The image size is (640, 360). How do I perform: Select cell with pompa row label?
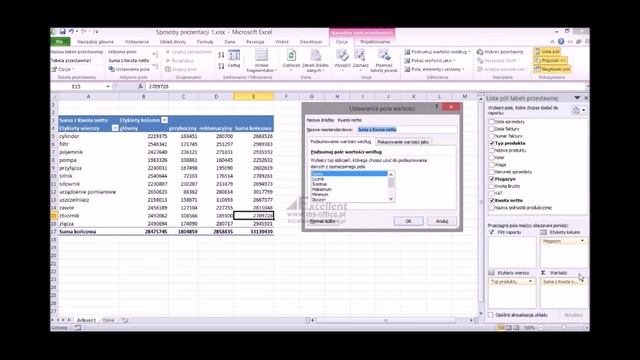click(89, 160)
